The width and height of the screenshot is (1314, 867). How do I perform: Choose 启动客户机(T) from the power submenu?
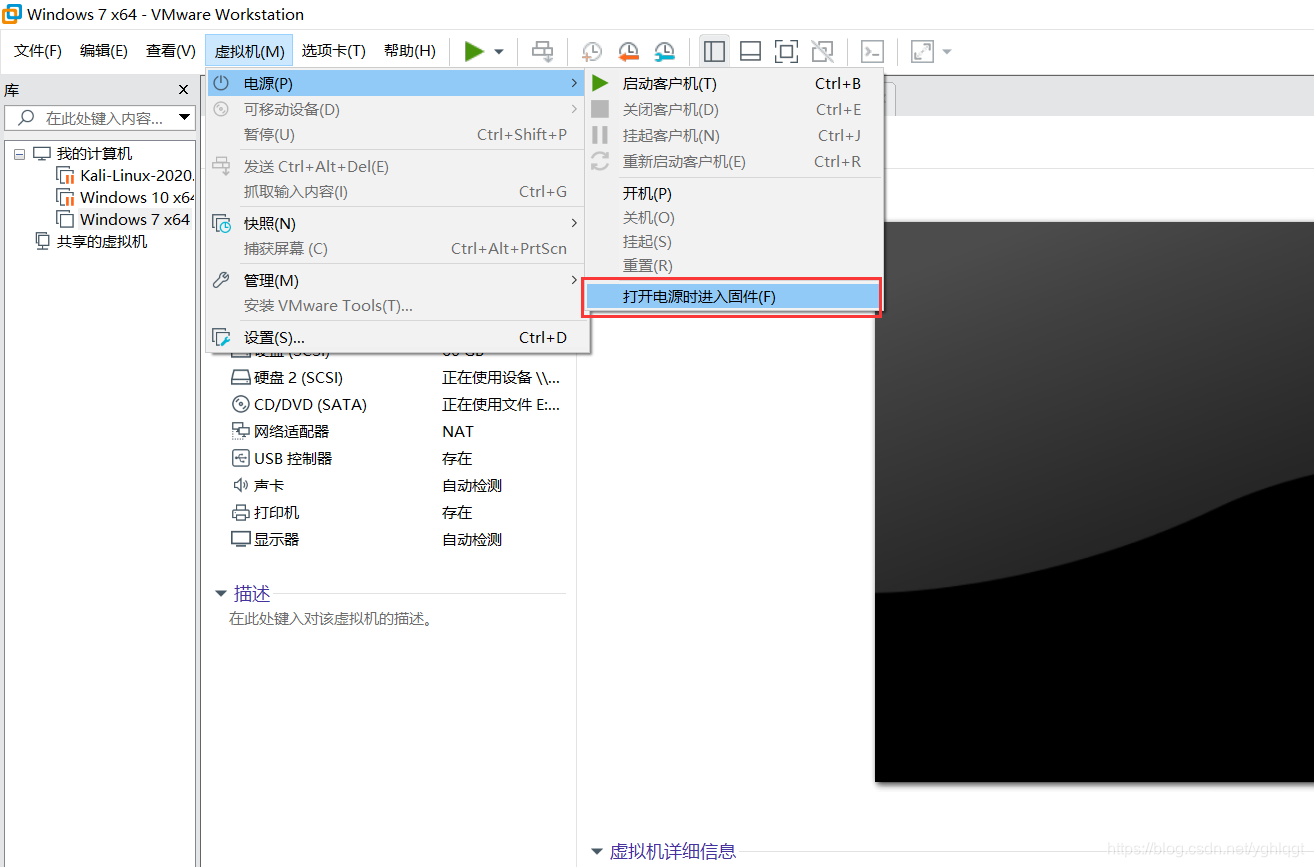coord(734,84)
